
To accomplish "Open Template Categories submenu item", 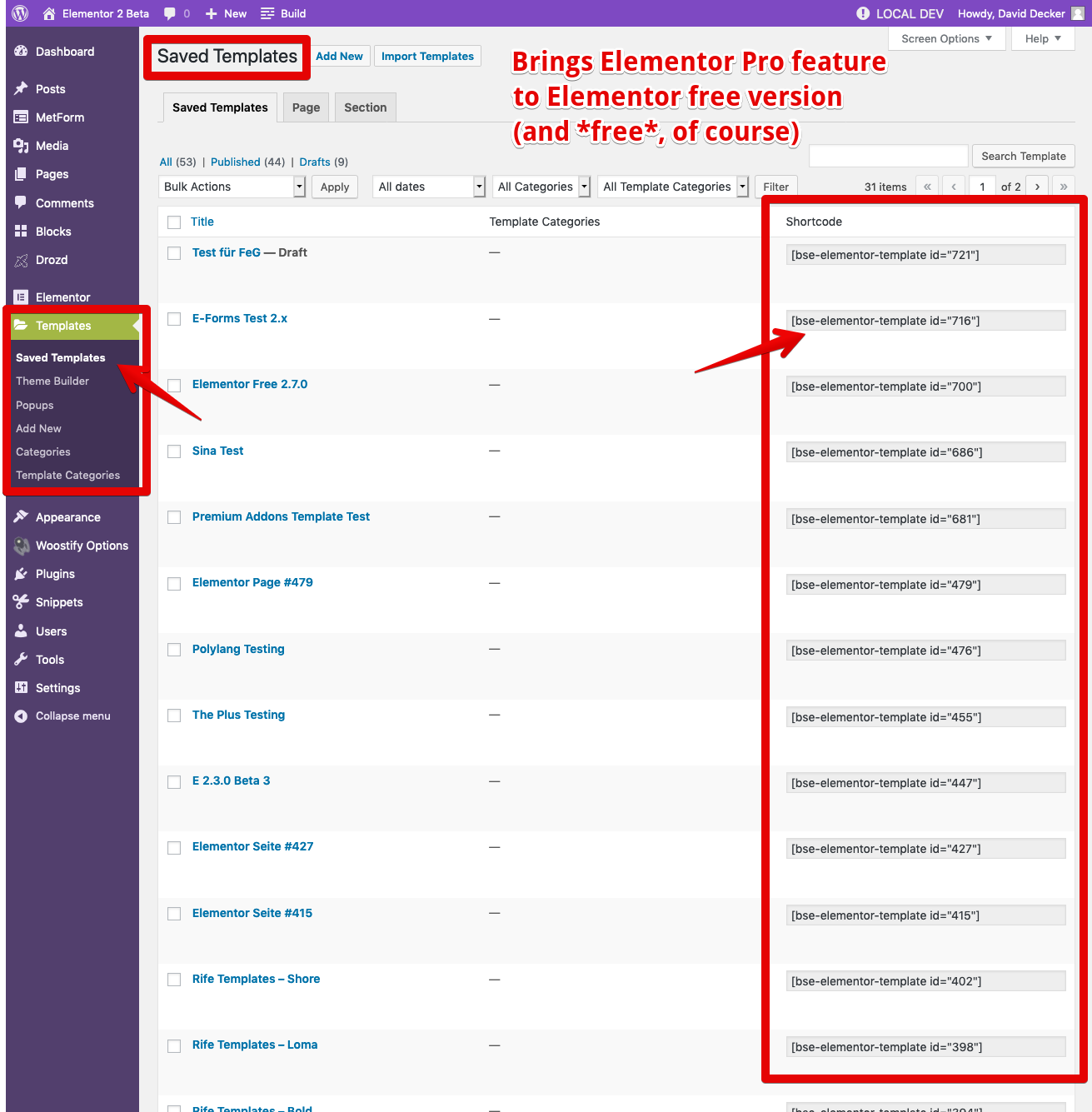I will [68, 475].
